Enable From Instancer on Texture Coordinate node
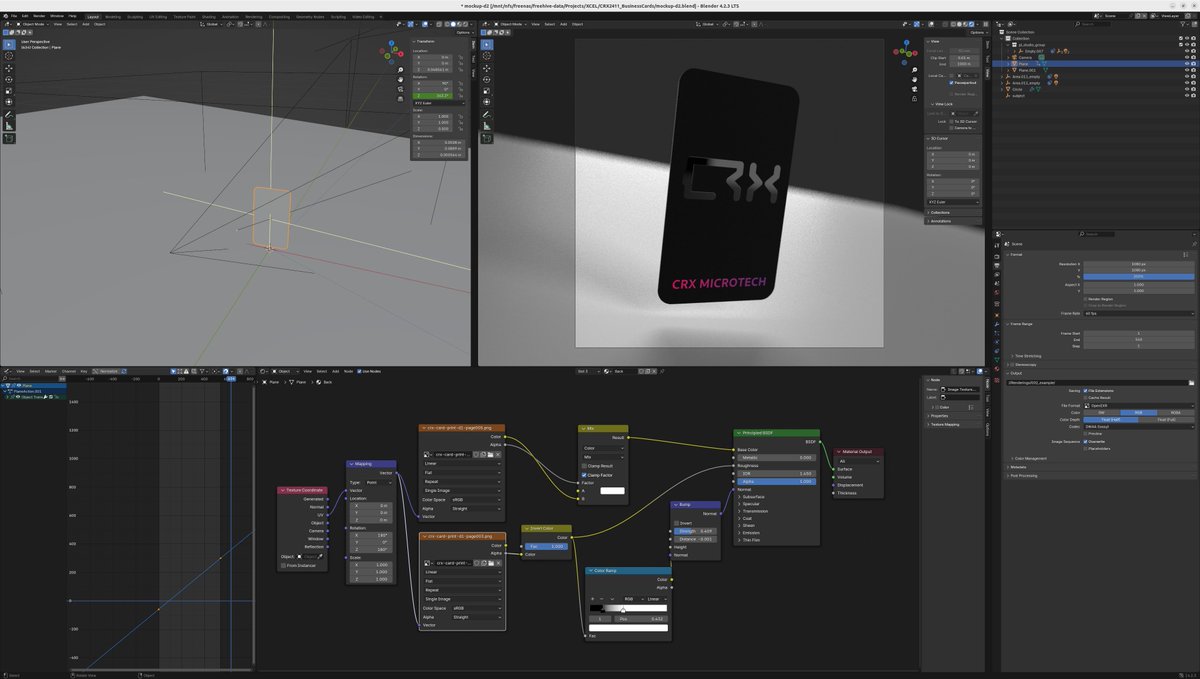Image resolution: width=1200 pixels, height=679 pixels. [x=283, y=565]
